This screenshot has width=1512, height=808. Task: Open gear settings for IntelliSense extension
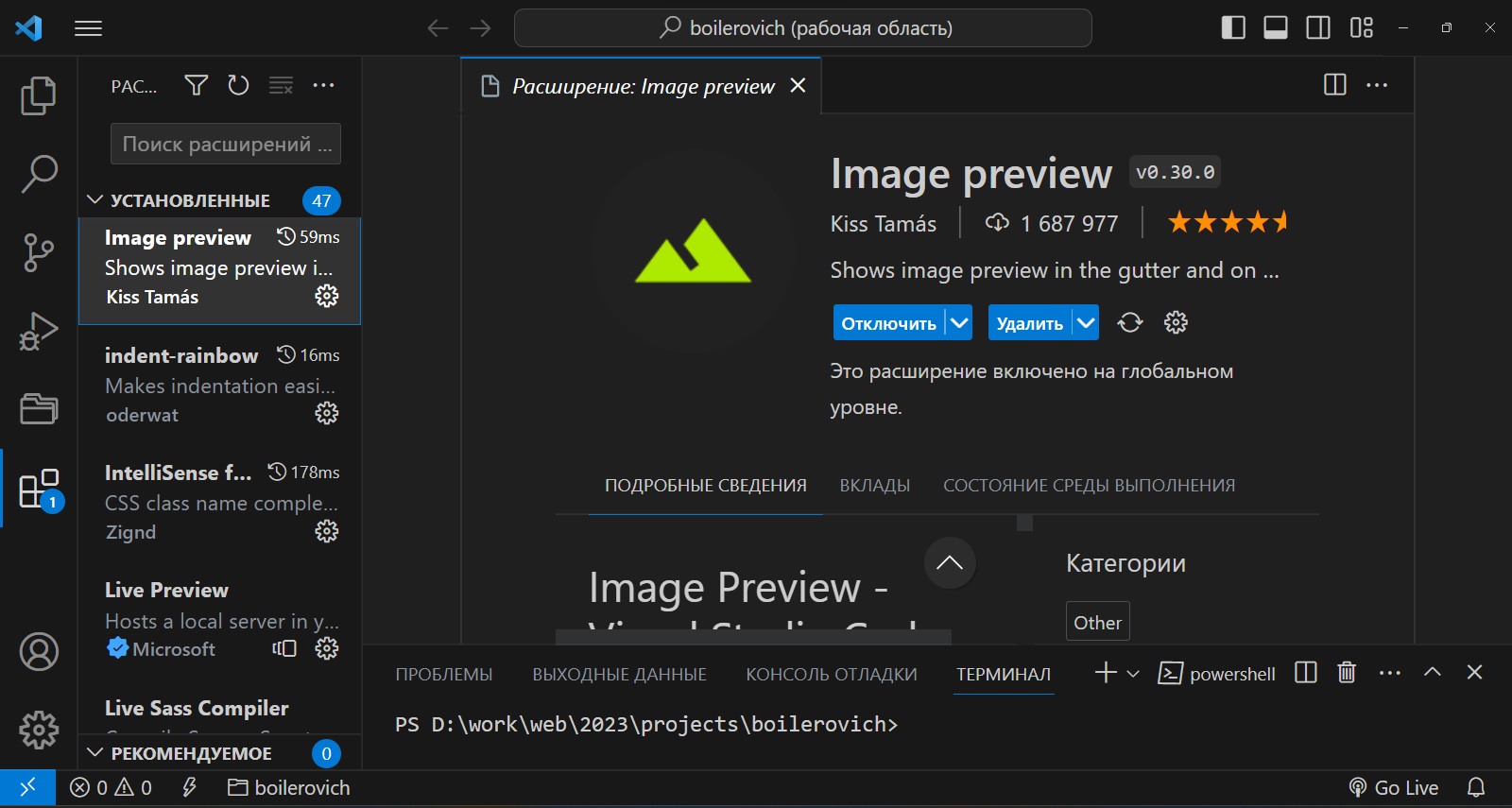pyautogui.click(x=327, y=531)
